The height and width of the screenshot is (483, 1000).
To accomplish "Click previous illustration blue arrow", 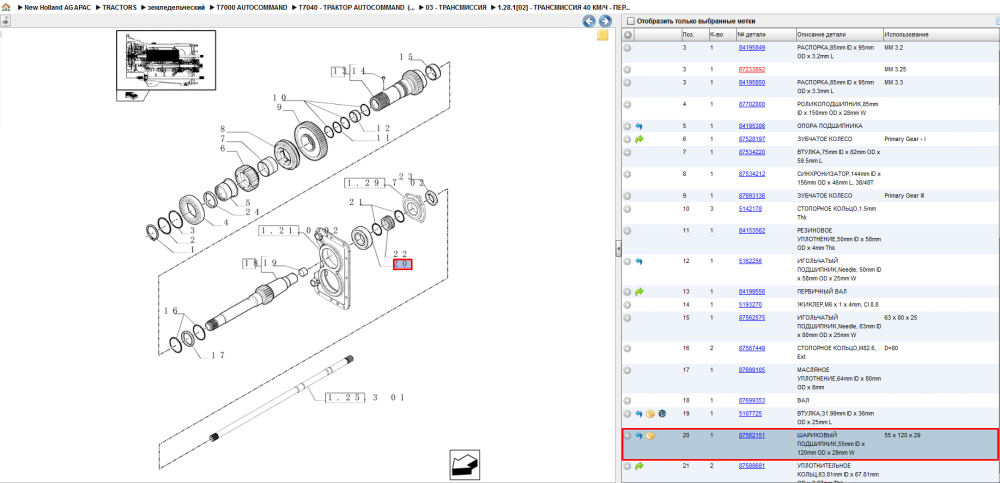I will click(x=589, y=22).
